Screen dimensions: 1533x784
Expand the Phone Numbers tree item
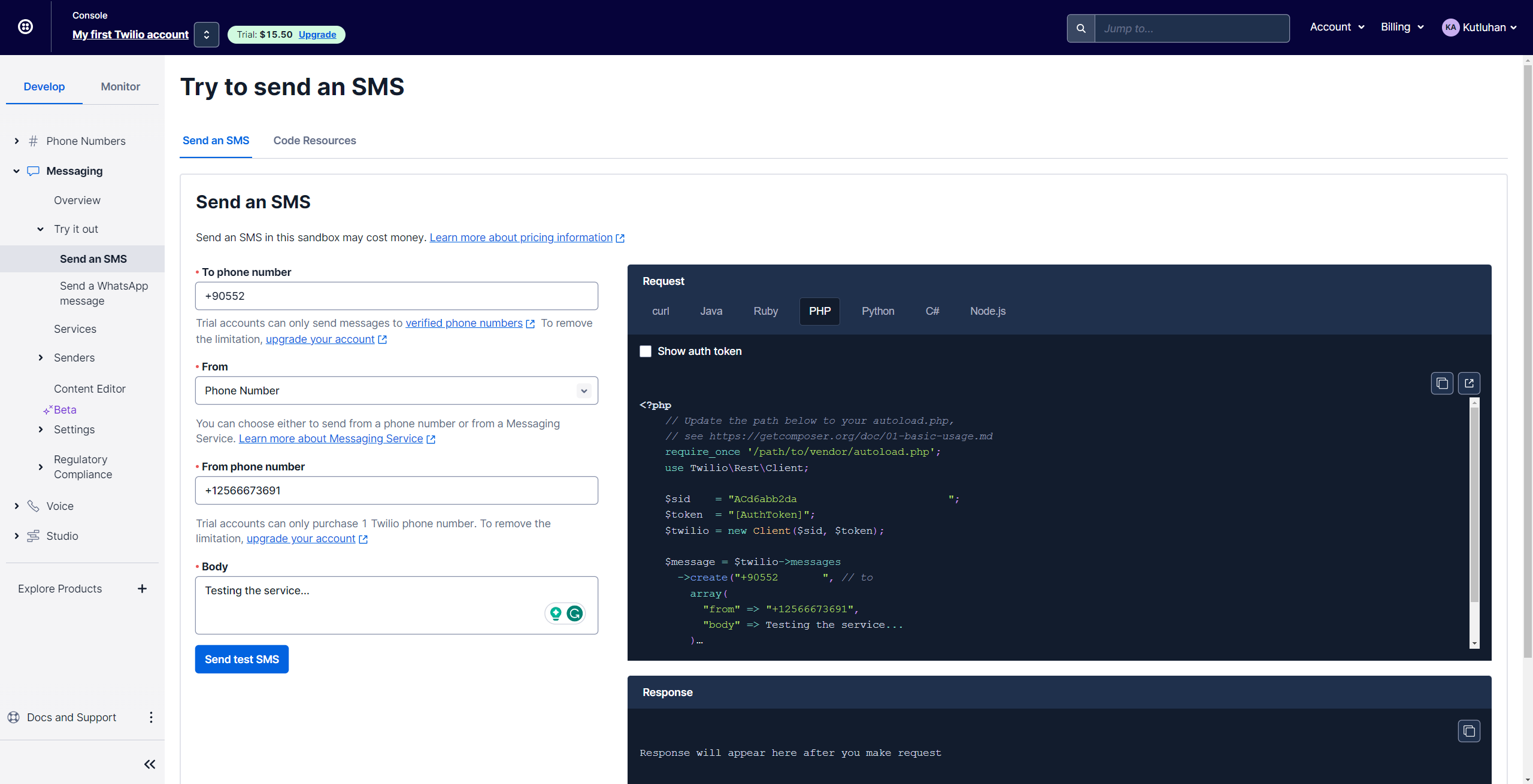pyautogui.click(x=16, y=140)
